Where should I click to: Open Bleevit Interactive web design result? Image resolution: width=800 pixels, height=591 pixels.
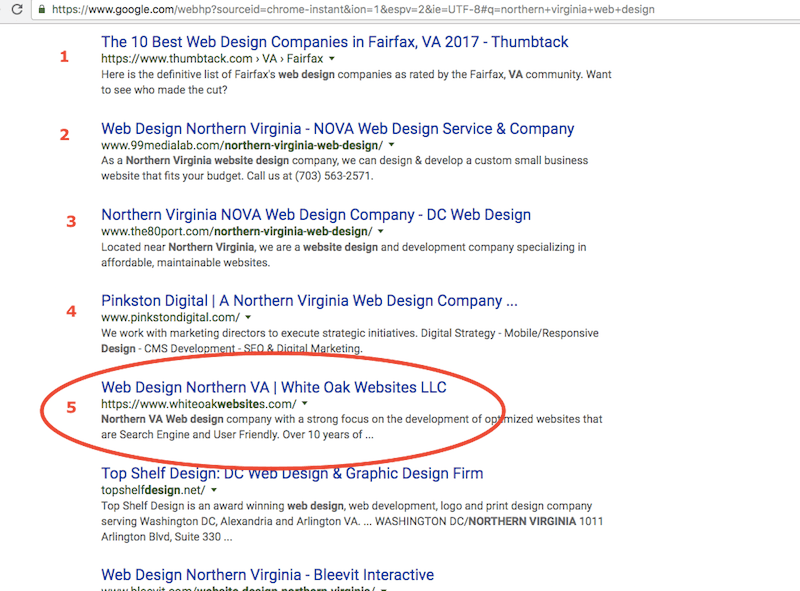(267, 575)
